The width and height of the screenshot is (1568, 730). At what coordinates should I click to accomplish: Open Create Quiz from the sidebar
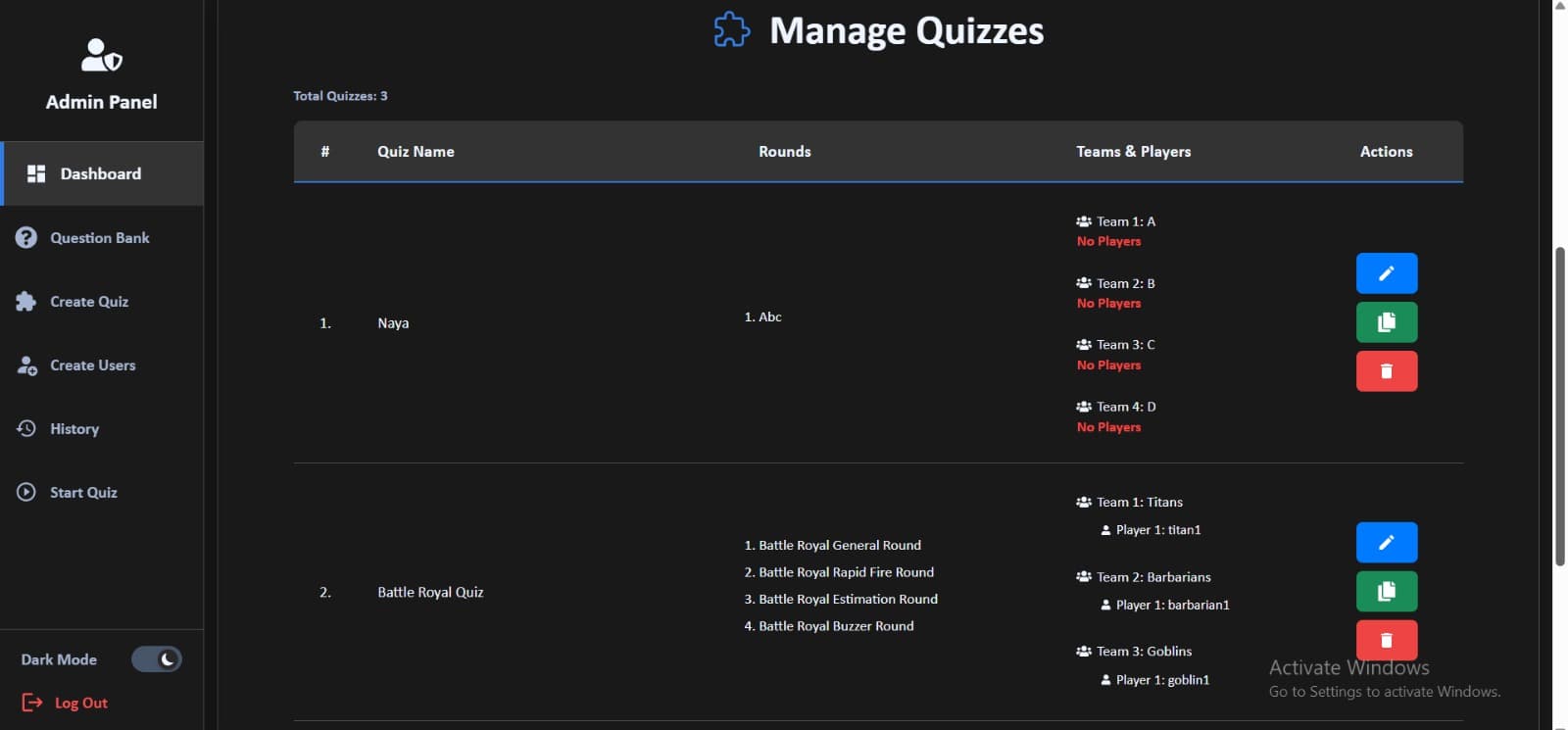click(x=89, y=302)
